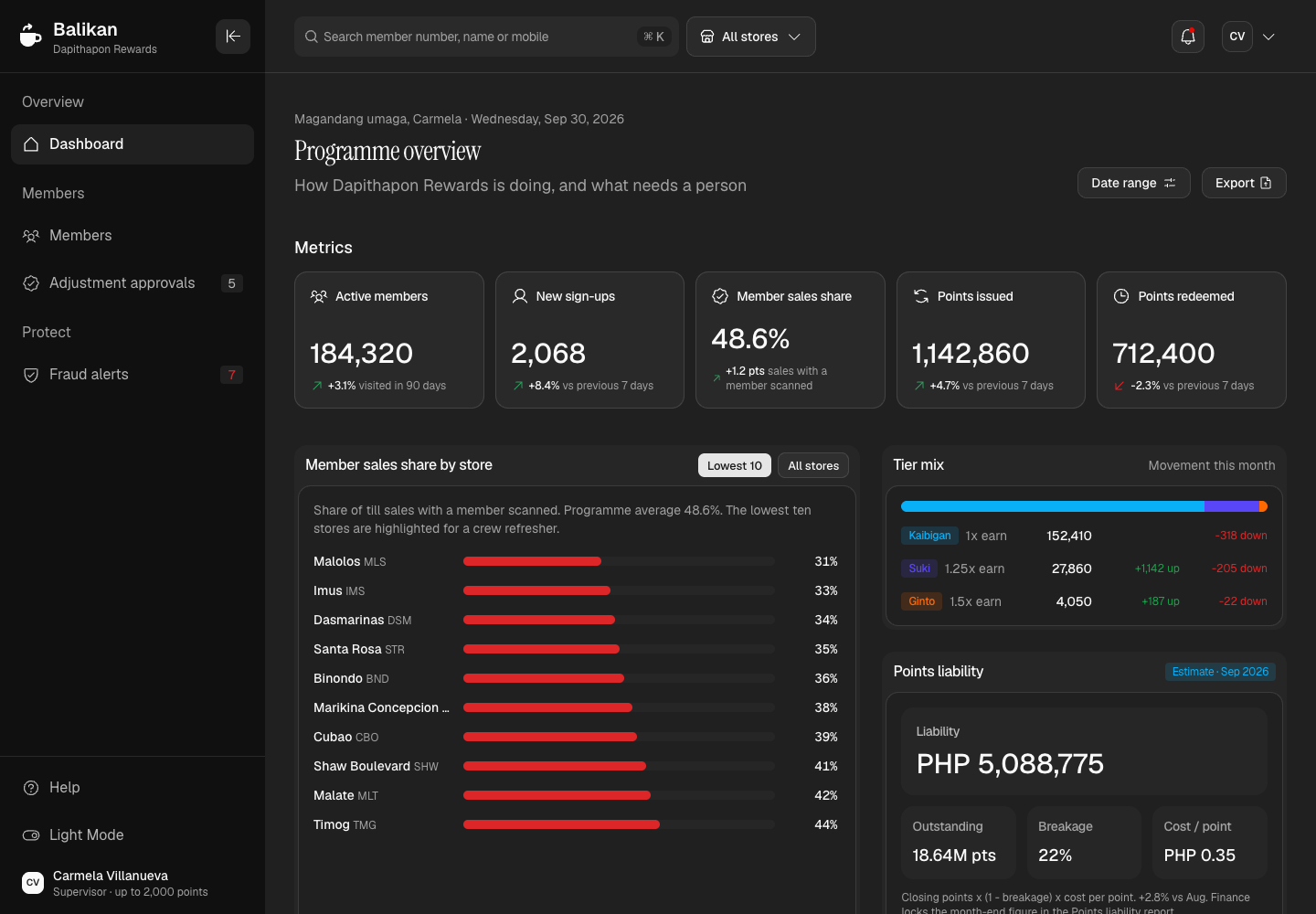
Task: Switch to the All stores tab
Action: [813, 465]
